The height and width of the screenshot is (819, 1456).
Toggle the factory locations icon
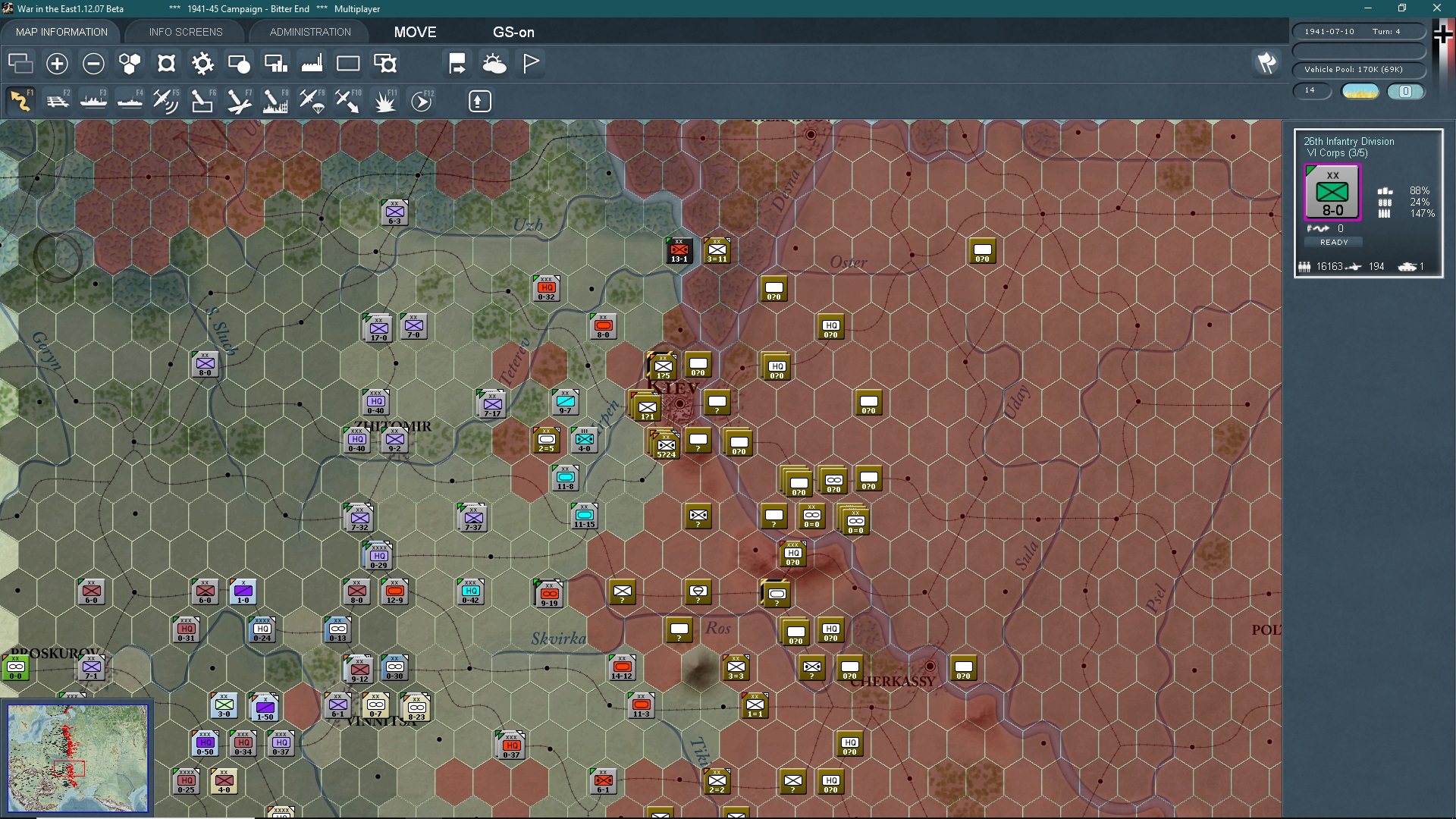312,64
